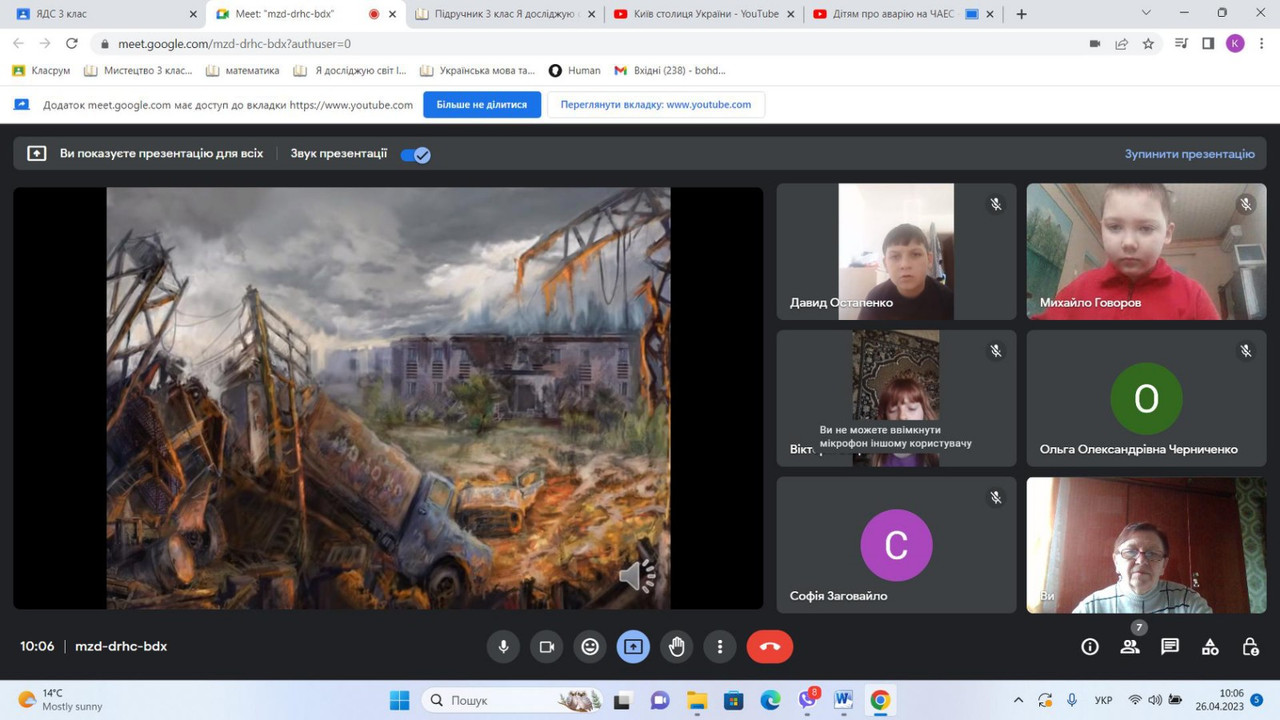Close the Meet mzd-drhc-bdx tab
The width and height of the screenshot is (1280, 720).
(393, 14)
